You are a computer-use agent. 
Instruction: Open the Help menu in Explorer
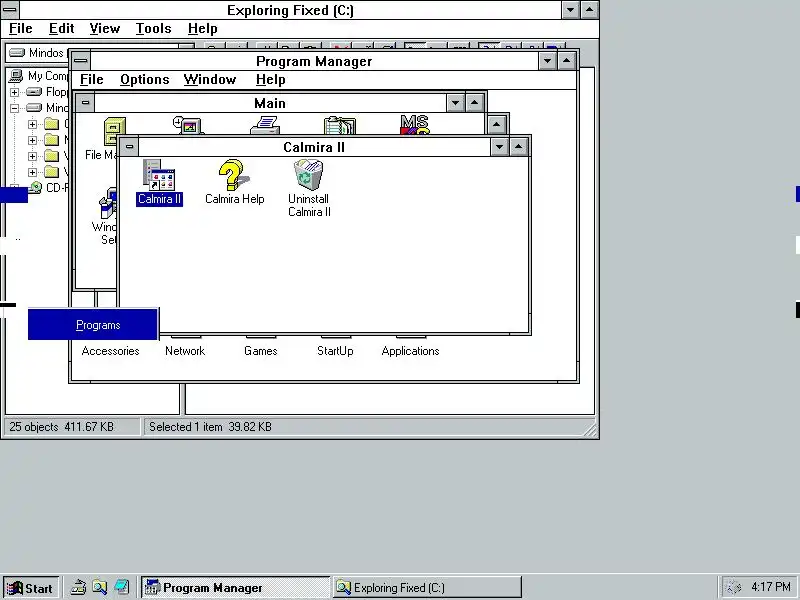click(x=203, y=29)
